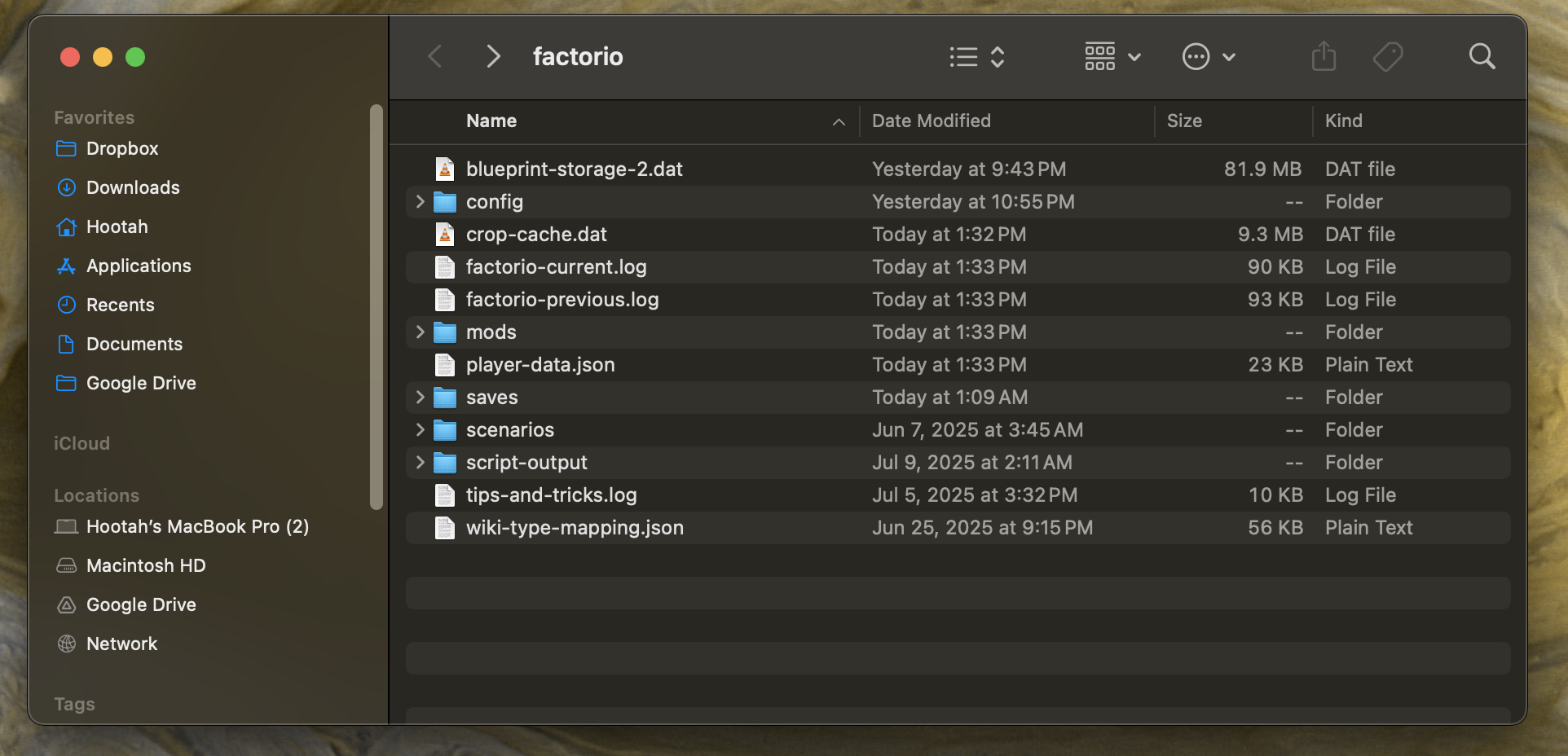Sort by the Kind column header
The image size is (1568, 756).
(1343, 121)
